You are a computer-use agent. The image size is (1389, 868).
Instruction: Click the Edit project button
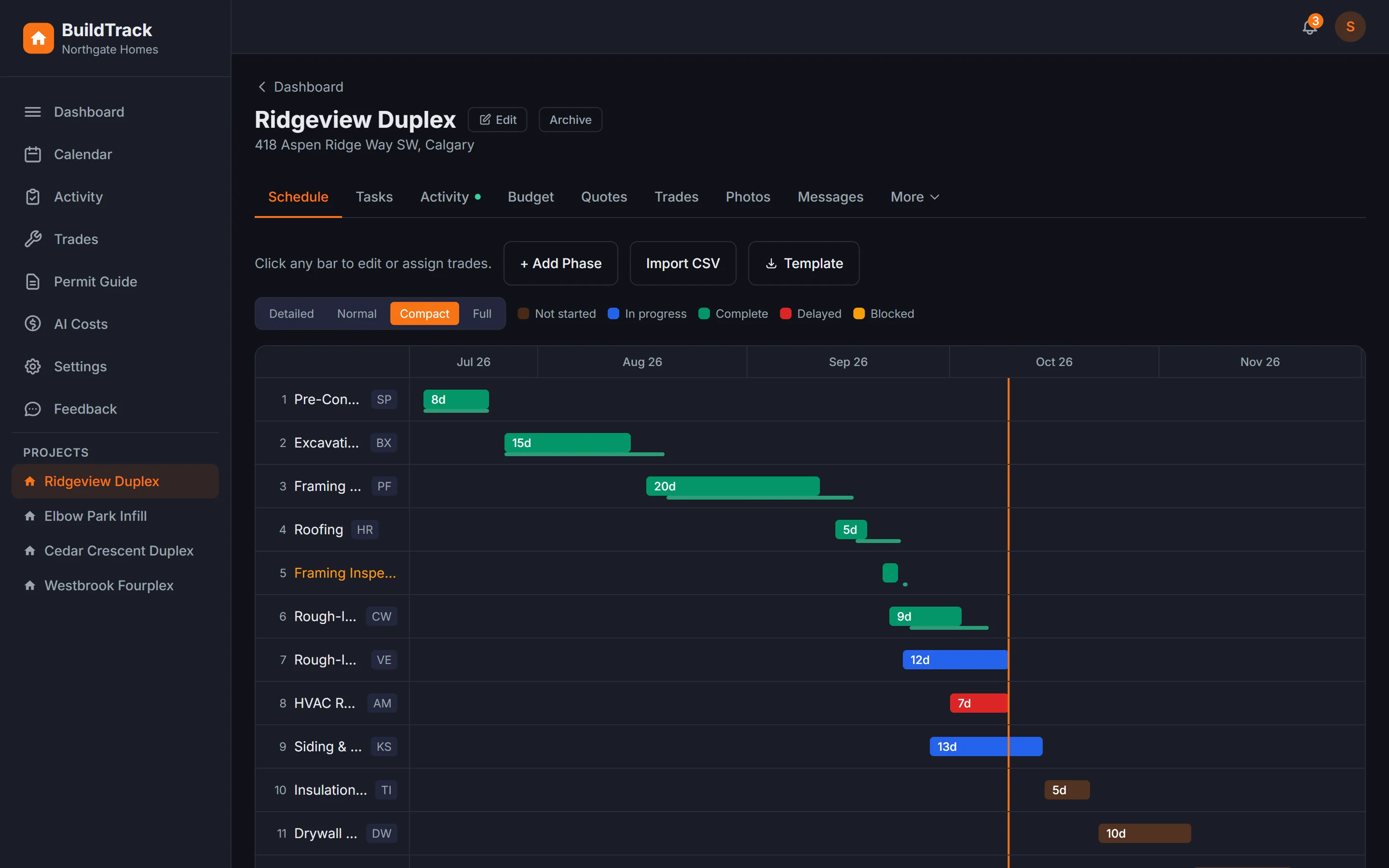click(x=498, y=120)
